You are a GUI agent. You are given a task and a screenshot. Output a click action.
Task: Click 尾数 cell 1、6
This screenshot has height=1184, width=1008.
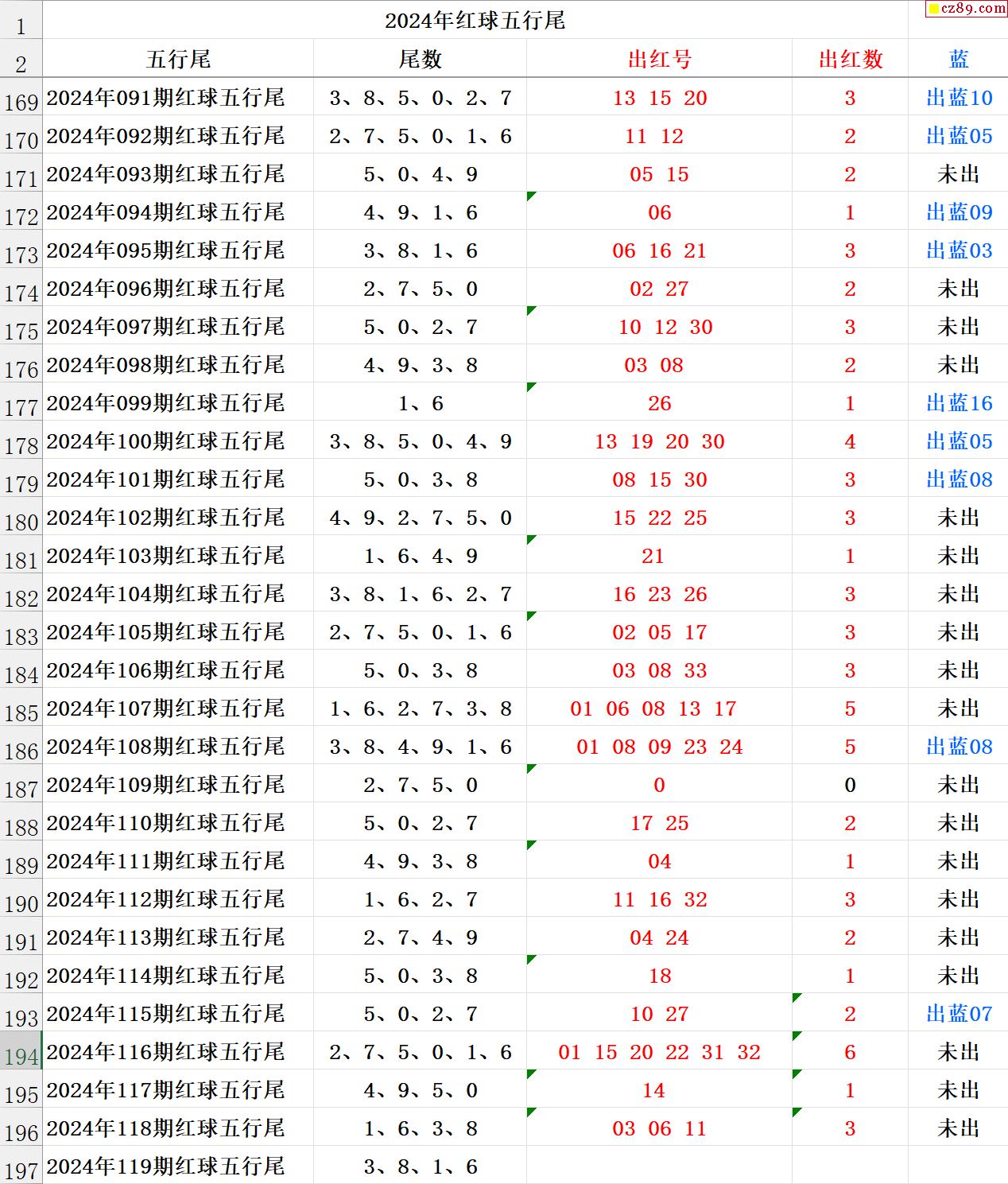420,403
